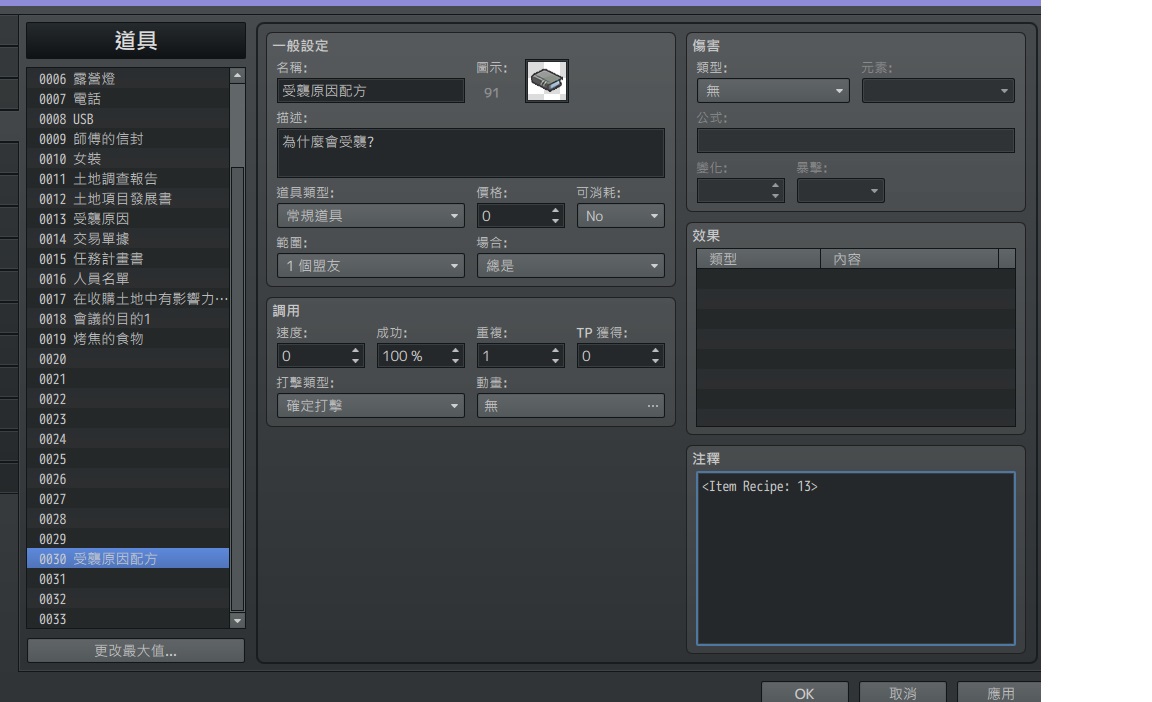Select item 0016 人員名單
This screenshot has height=702, width=1152.
point(128,279)
